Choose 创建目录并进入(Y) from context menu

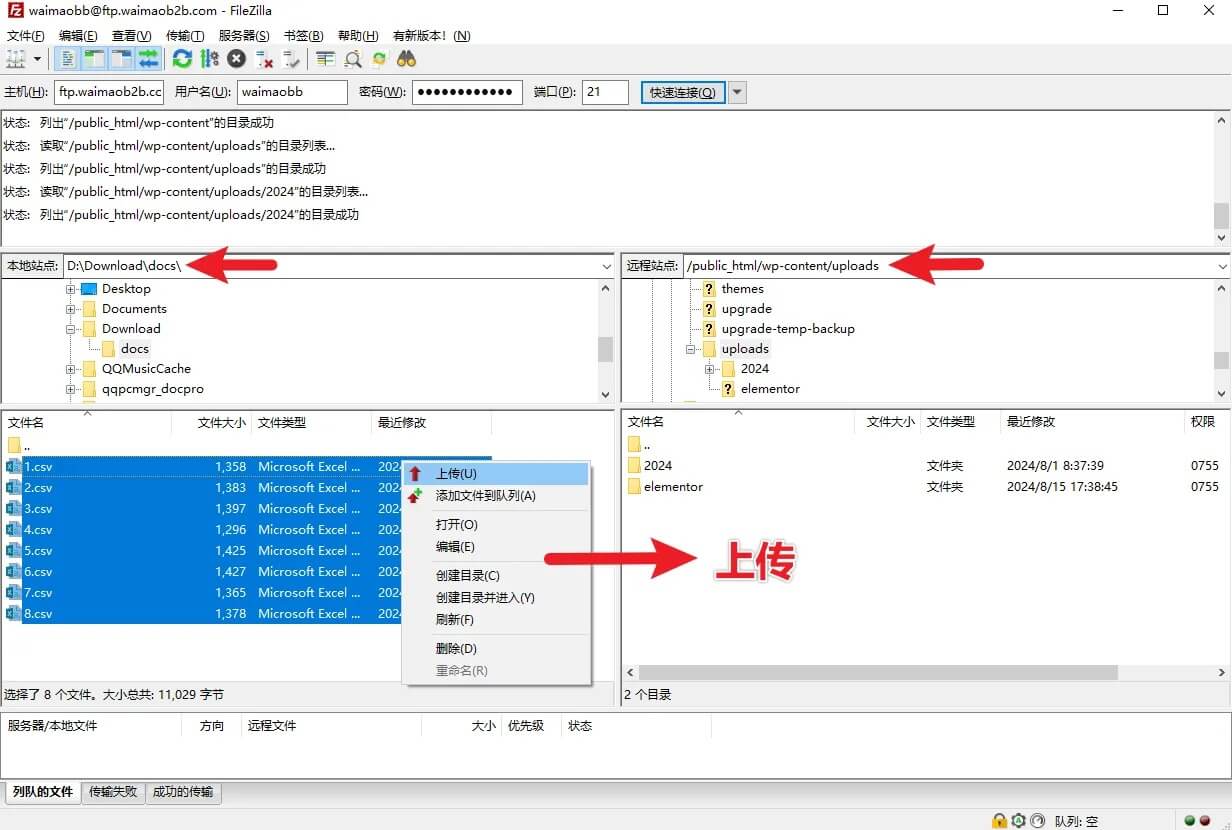point(496,598)
